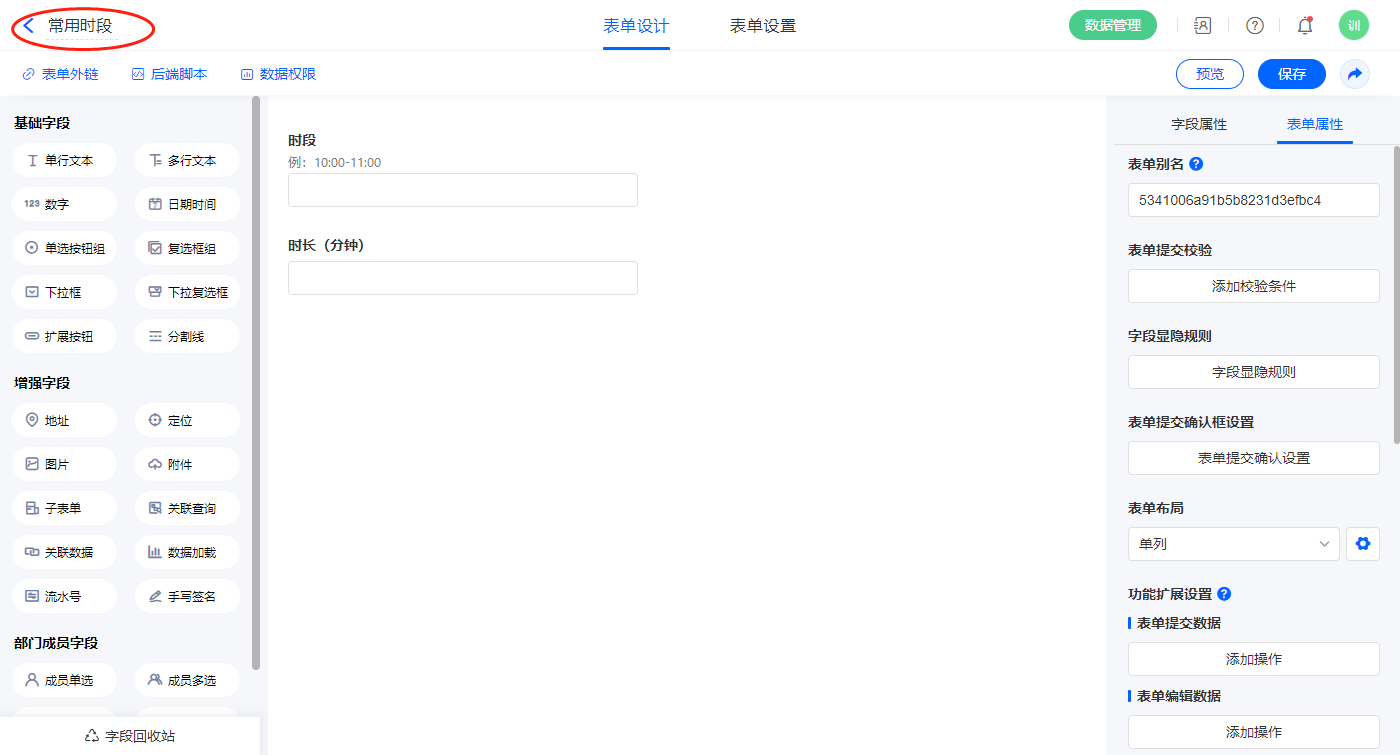Add the 单选按钮组 radio field
Viewport: 1400px width, 755px height.
pos(64,248)
